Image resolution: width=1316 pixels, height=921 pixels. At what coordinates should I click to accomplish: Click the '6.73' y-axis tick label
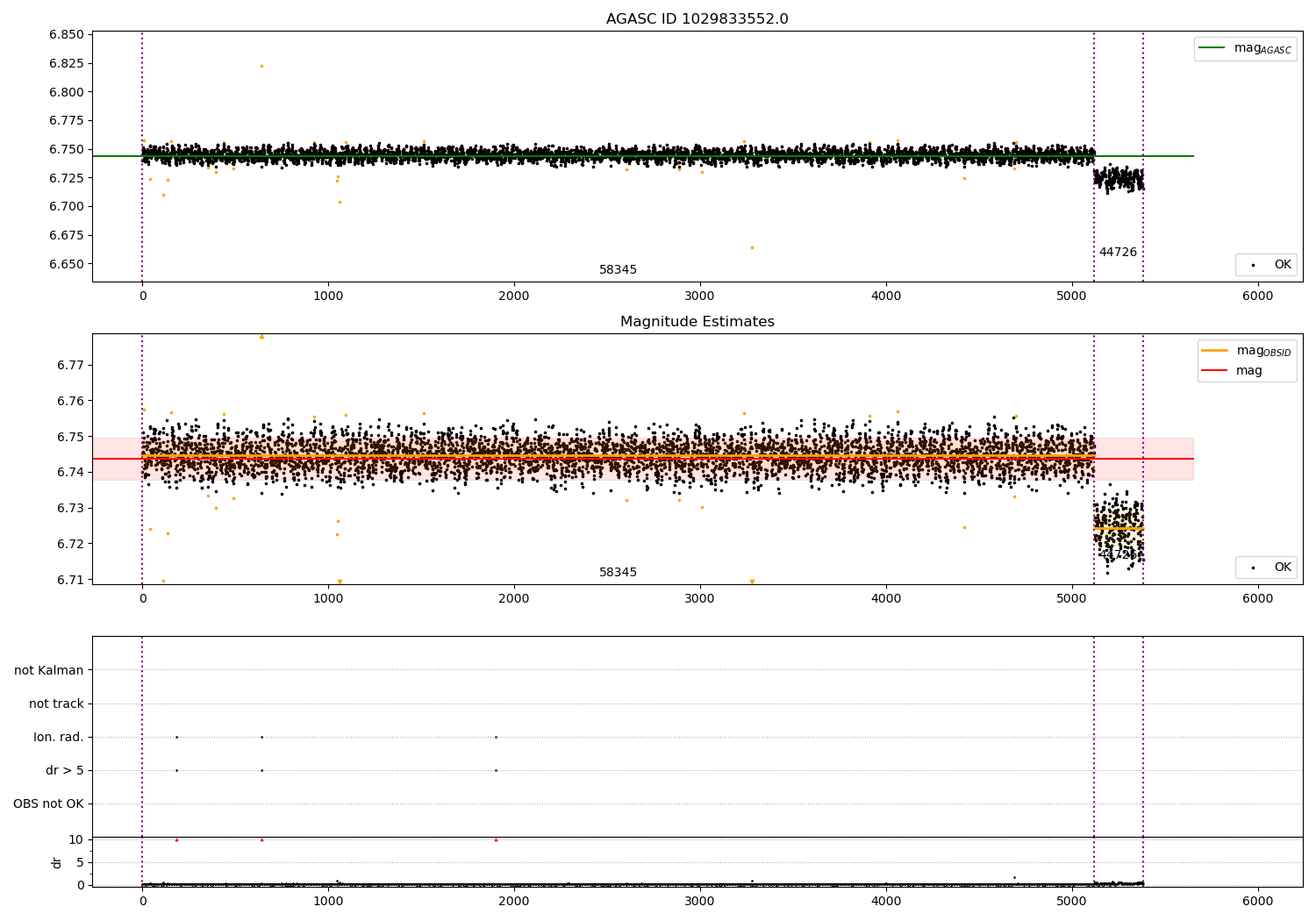click(x=70, y=508)
